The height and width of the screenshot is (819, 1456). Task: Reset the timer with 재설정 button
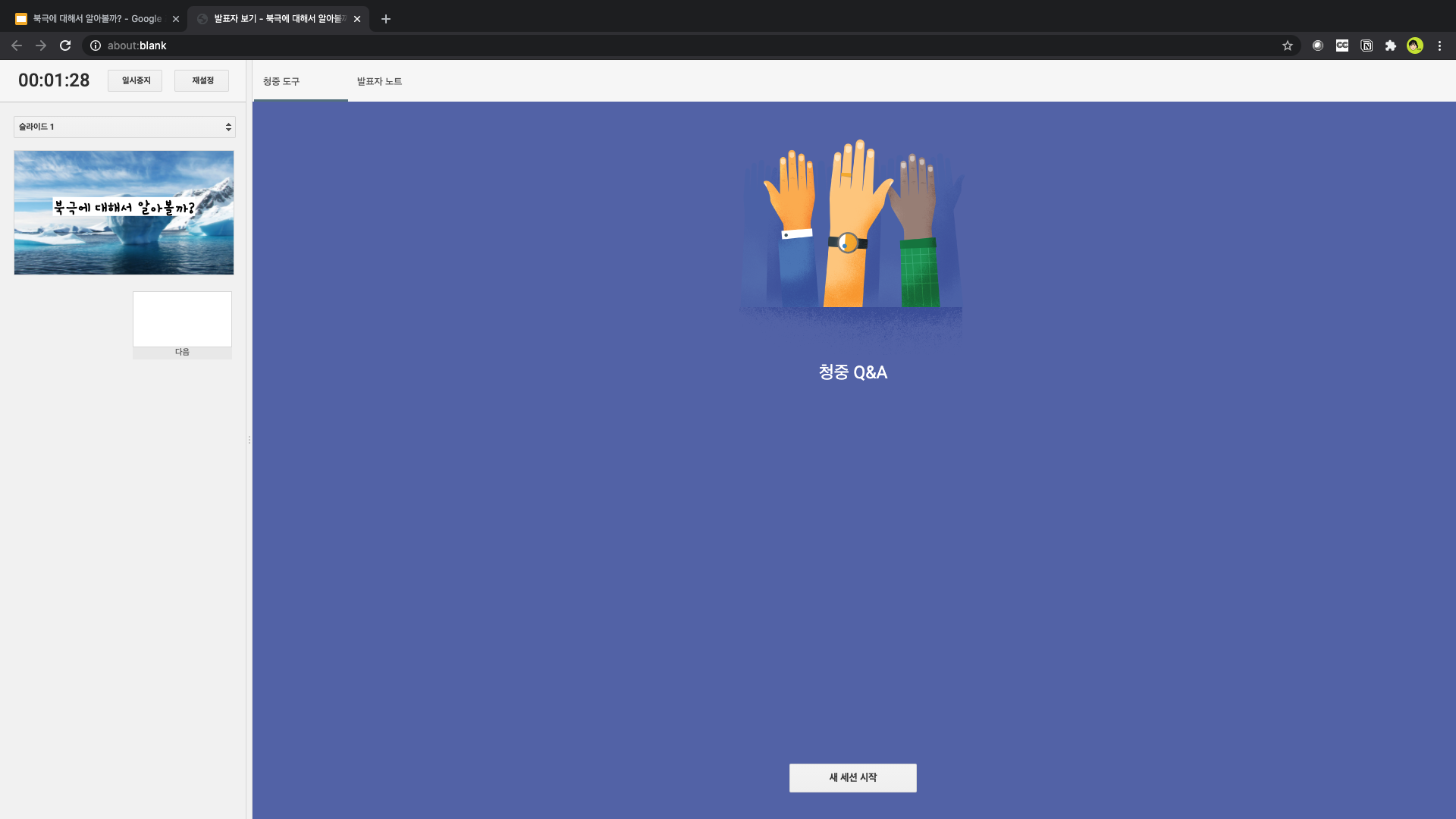[202, 80]
